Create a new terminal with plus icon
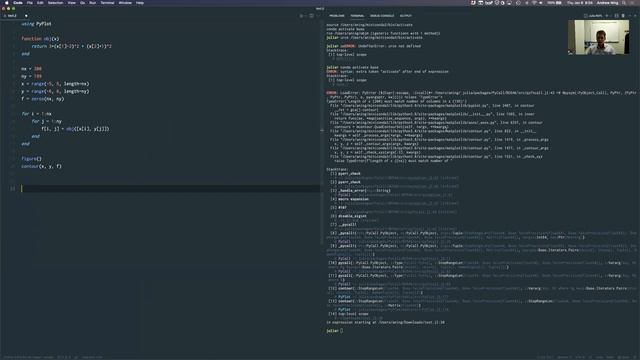The width and height of the screenshot is (640, 360). pos(607,16)
